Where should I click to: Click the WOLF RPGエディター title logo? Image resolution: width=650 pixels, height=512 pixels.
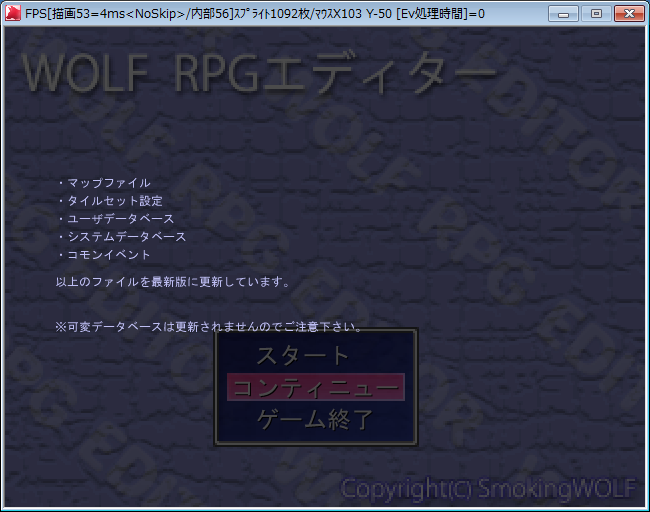(x=259, y=73)
